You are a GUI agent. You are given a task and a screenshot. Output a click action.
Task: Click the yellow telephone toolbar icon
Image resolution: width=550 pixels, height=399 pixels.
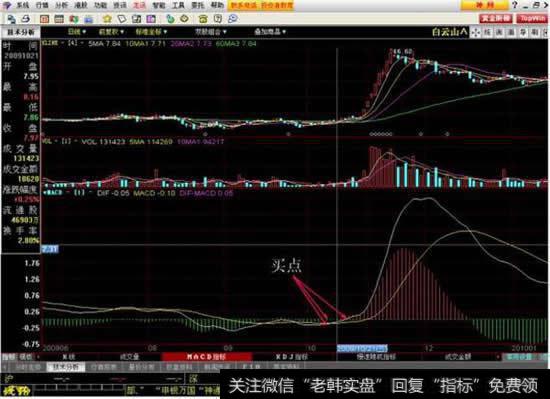203,19
